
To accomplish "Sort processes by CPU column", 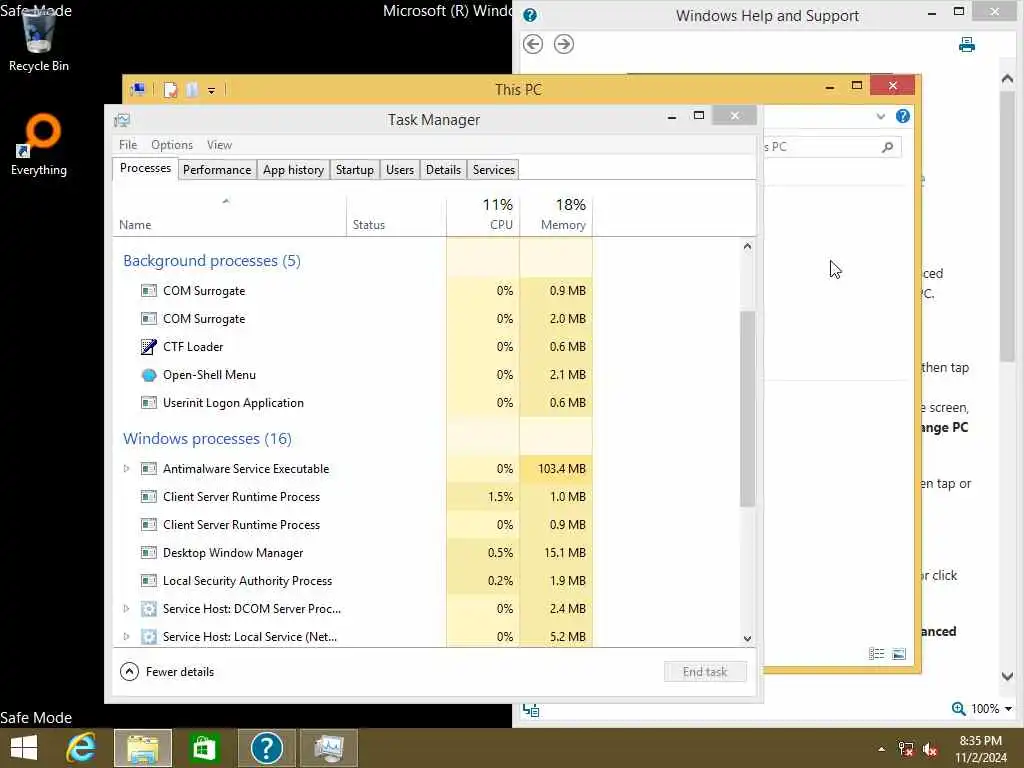I will pos(483,214).
